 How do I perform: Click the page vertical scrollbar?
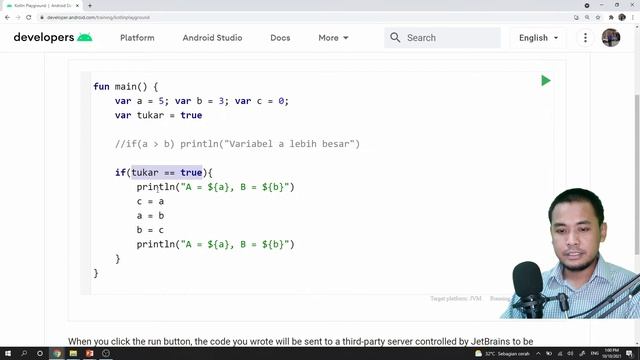click(x=637, y=174)
